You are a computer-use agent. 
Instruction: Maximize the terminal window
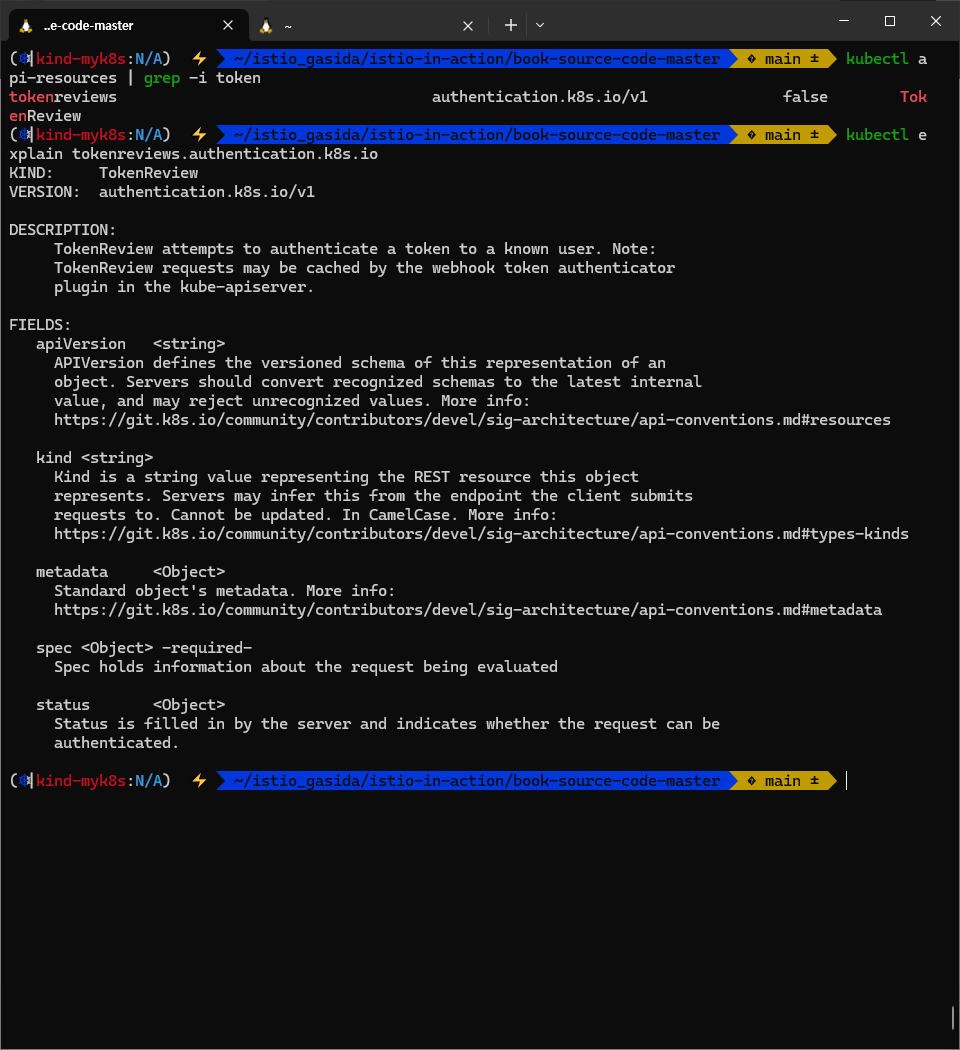890,21
